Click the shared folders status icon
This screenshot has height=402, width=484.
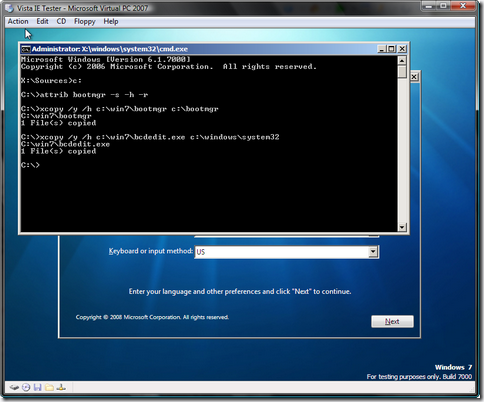point(49,387)
